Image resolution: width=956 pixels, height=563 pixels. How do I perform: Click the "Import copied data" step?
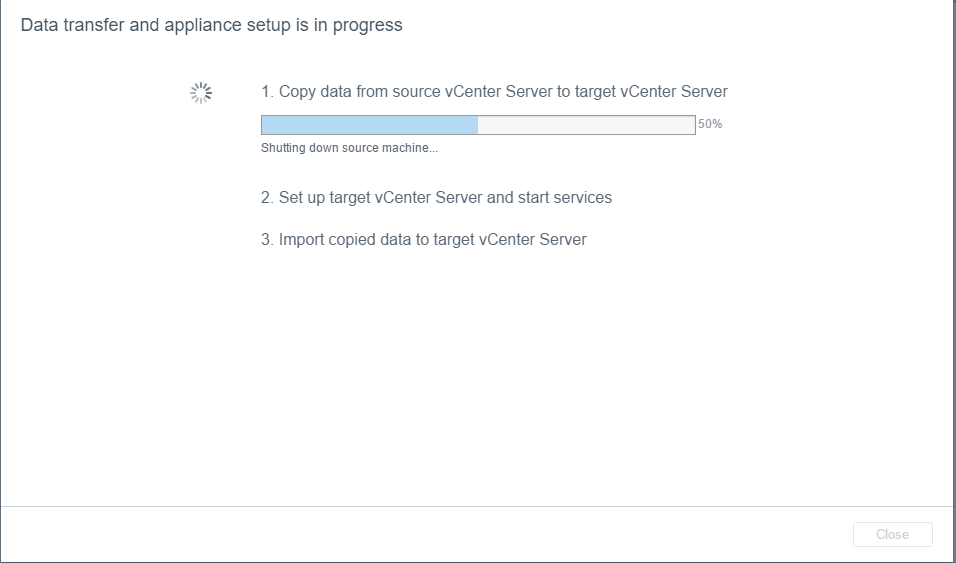tap(424, 240)
